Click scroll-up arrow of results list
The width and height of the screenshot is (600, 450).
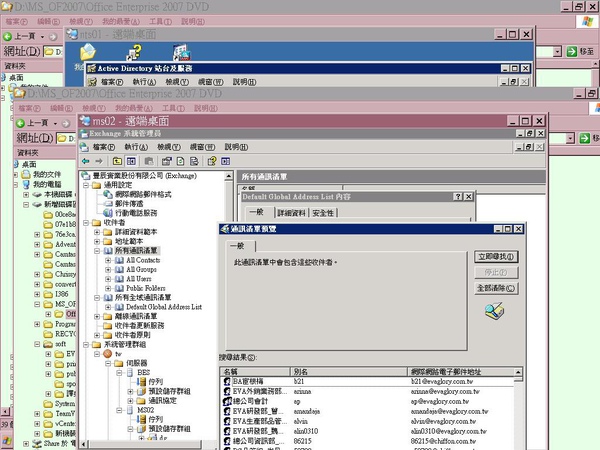tap(518, 372)
